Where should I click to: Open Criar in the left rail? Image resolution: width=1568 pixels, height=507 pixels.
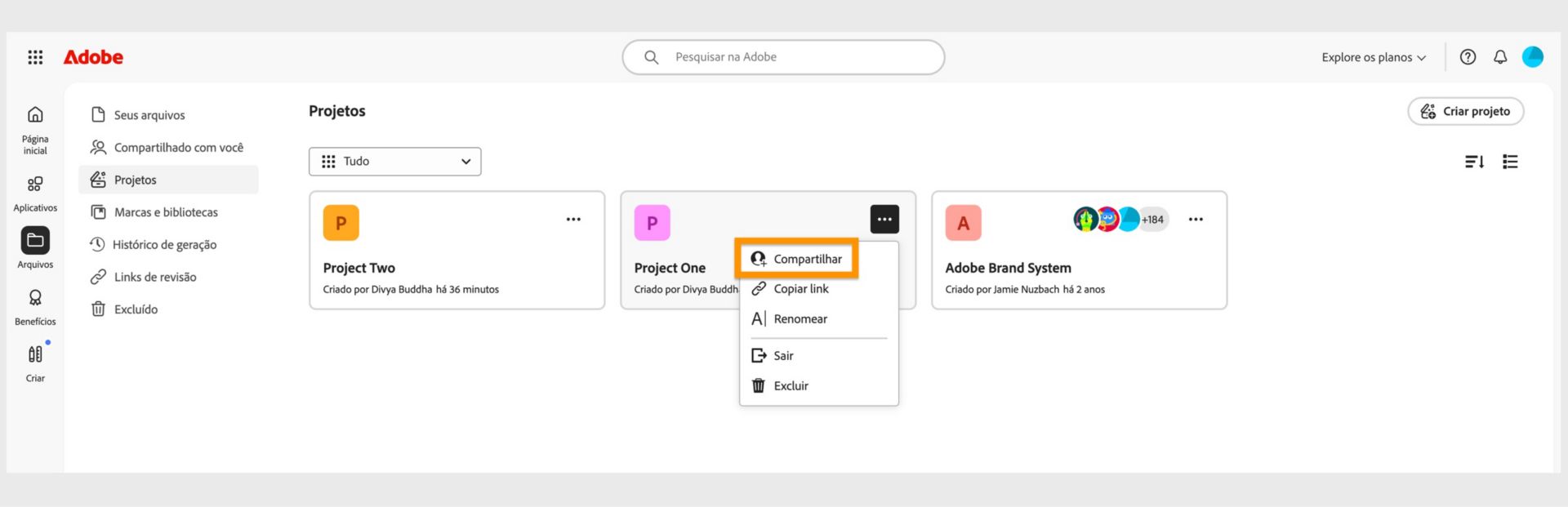[35, 364]
